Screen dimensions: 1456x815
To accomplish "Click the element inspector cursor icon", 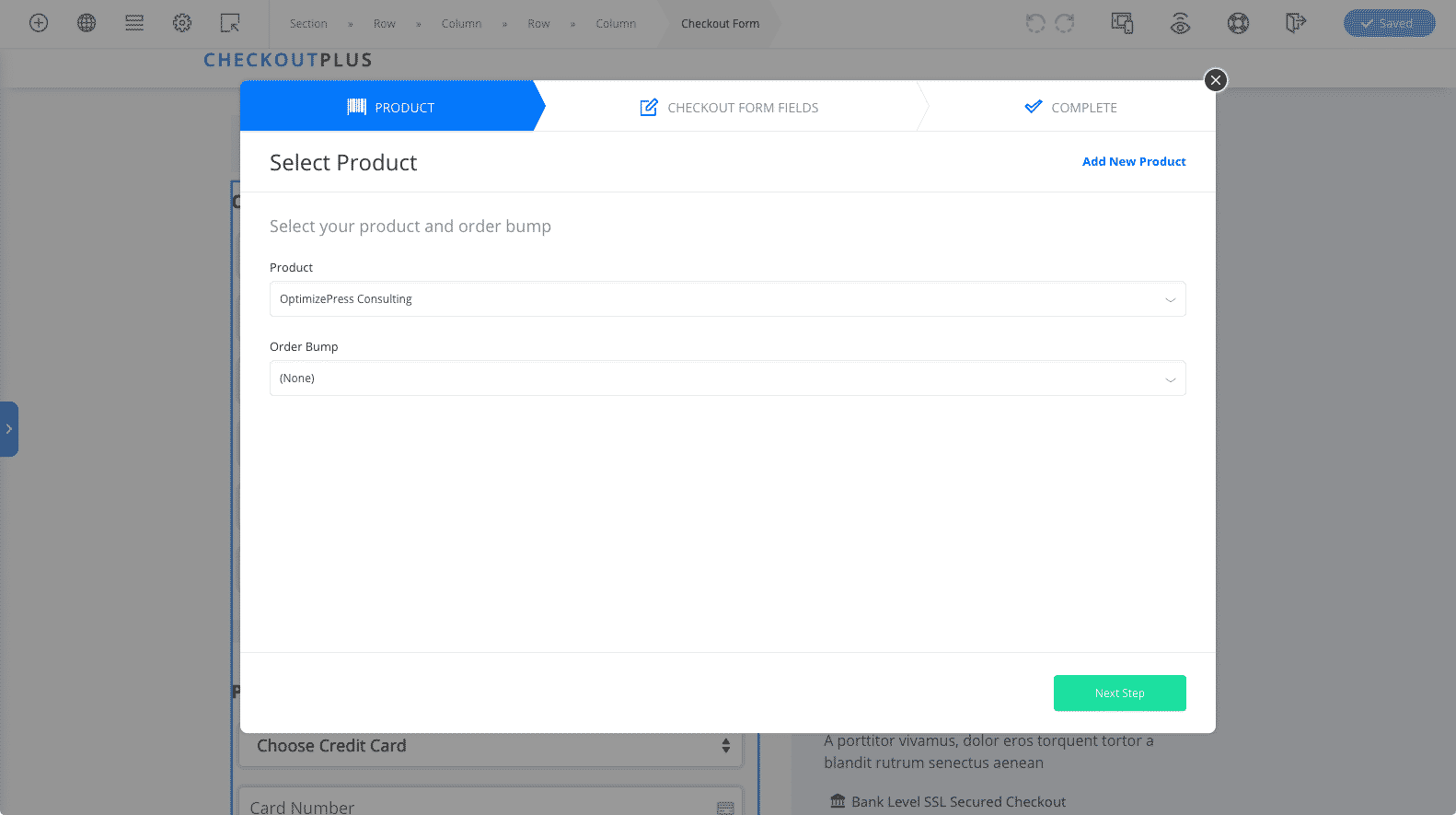I will (x=230, y=23).
